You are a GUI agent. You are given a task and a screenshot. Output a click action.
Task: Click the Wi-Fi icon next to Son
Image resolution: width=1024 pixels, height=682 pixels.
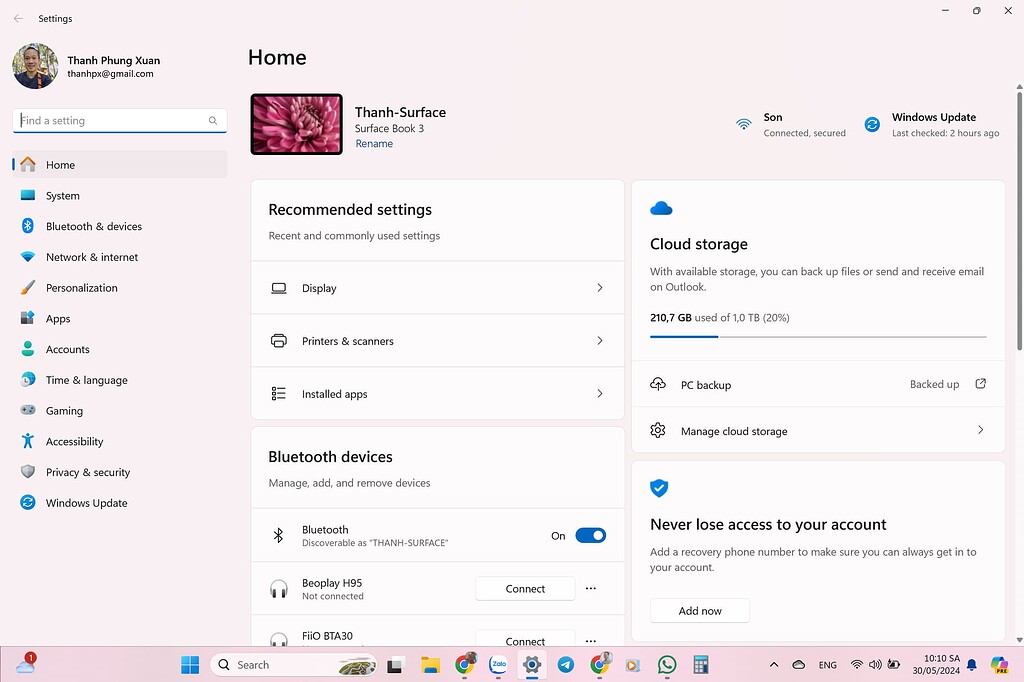coord(743,124)
